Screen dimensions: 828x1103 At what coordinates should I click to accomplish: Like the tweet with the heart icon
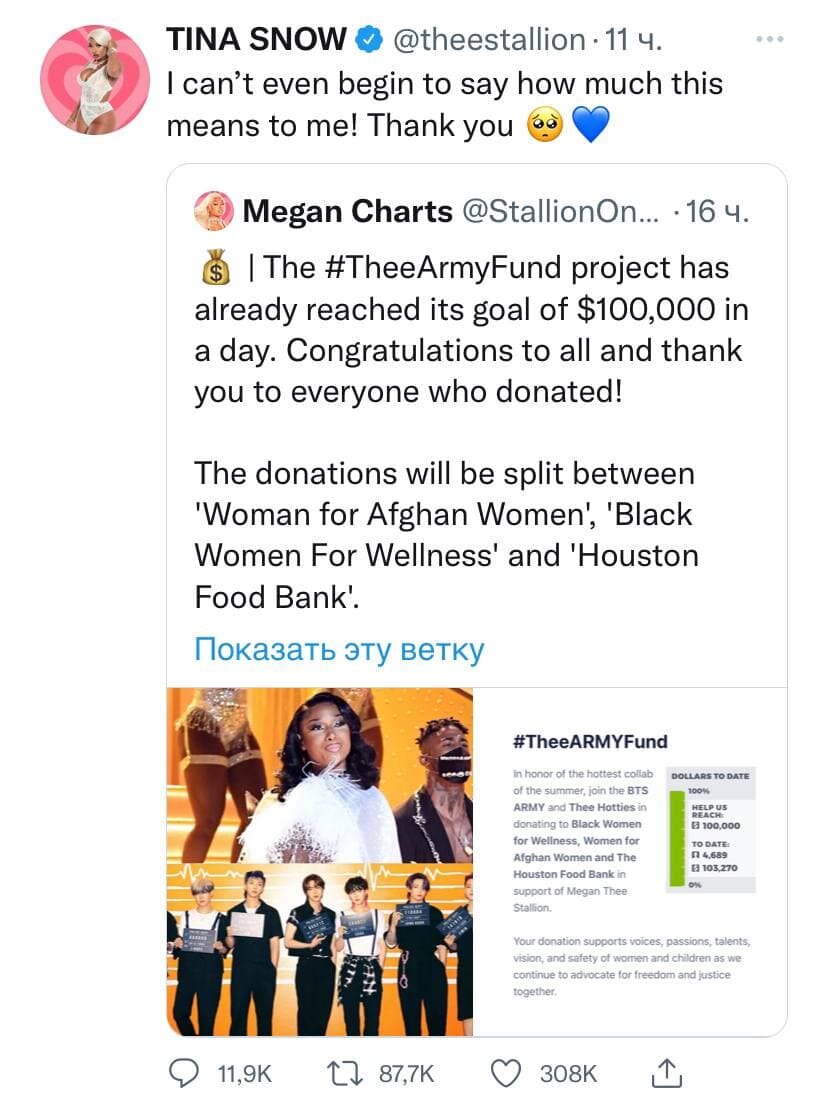509,1072
